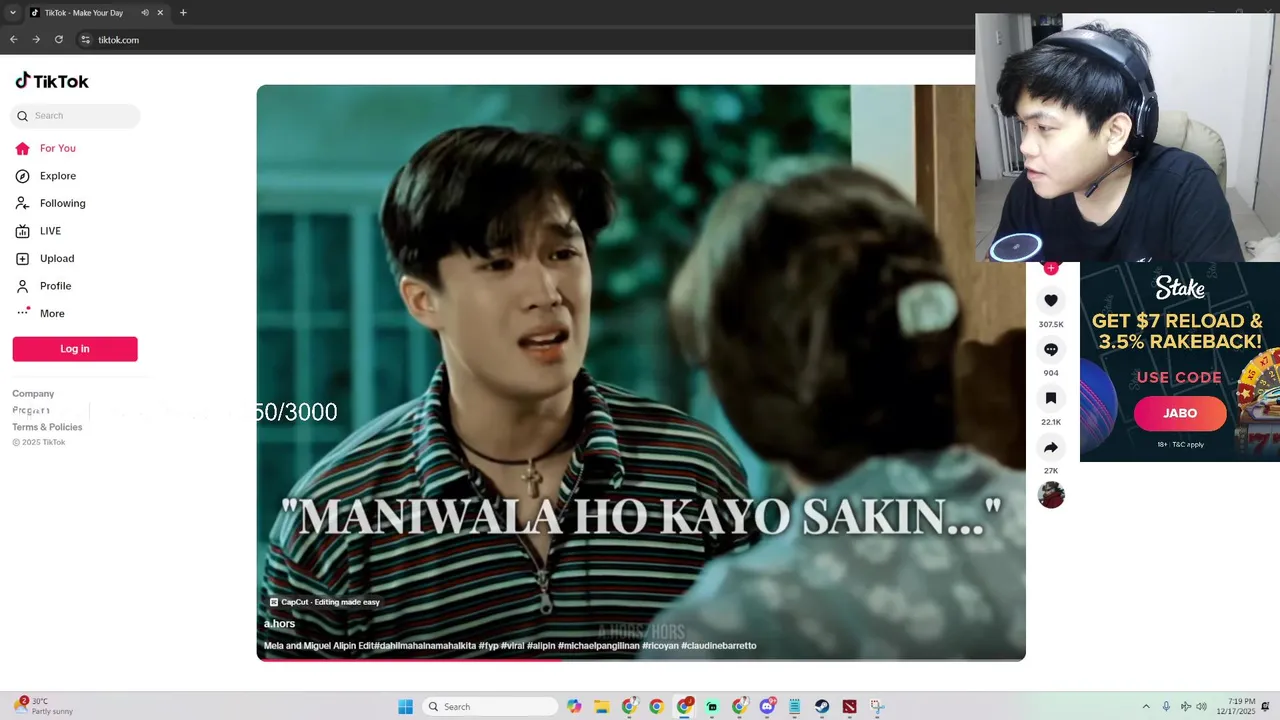Open the Profile page
The image size is (1280, 720).
43,286
